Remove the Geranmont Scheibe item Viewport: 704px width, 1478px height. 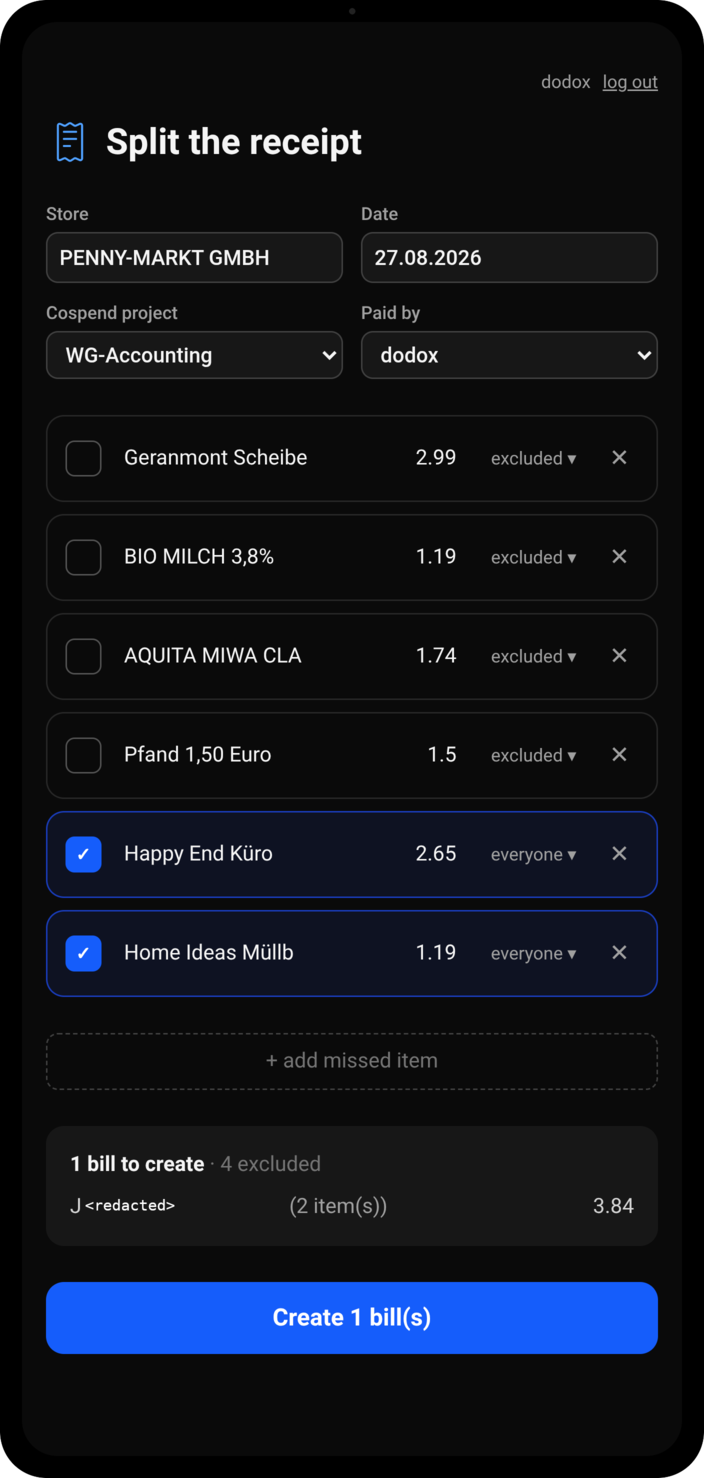[x=619, y=457]
